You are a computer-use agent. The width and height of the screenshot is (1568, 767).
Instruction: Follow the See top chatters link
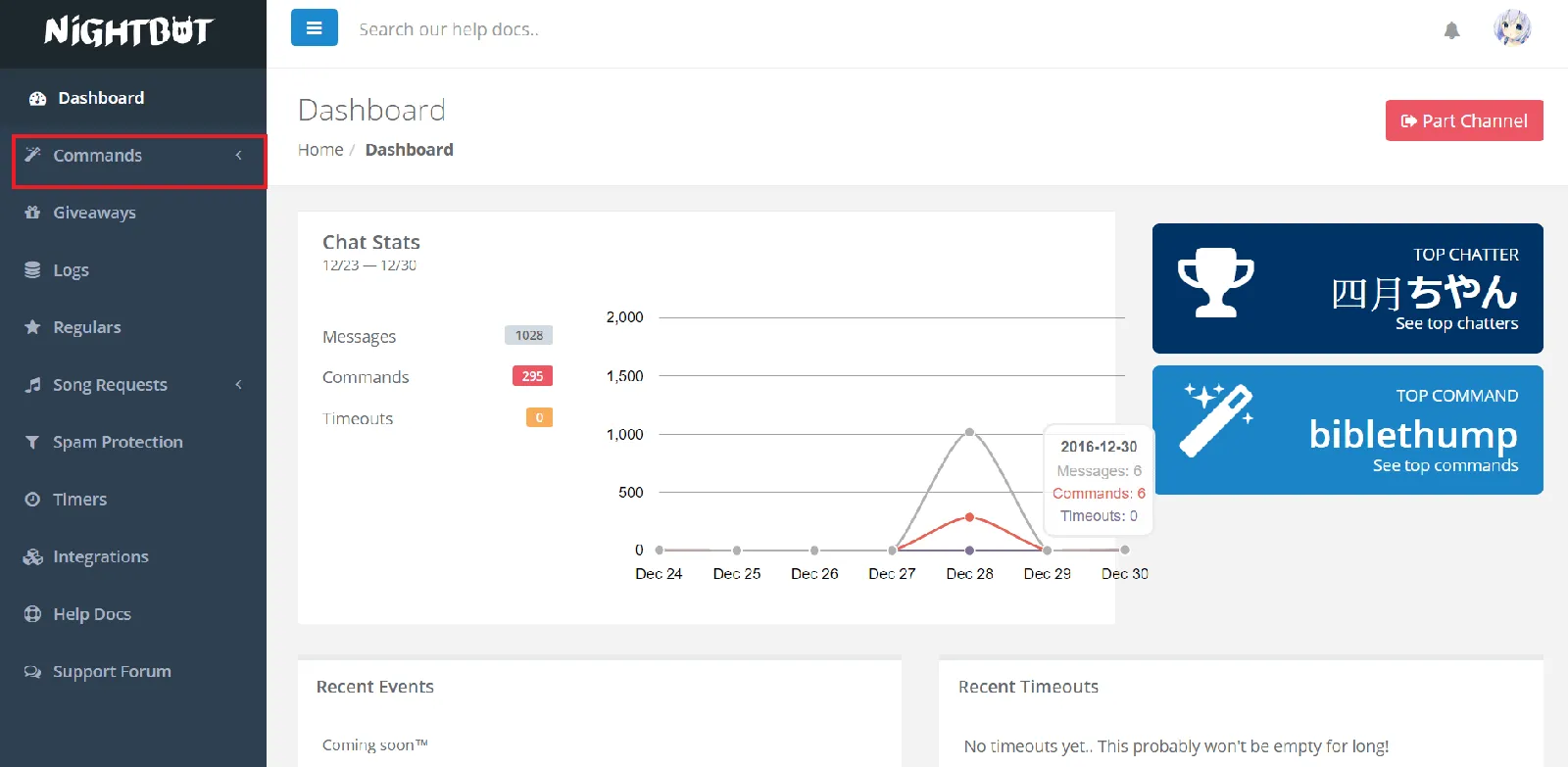(x=1456, y=323)
